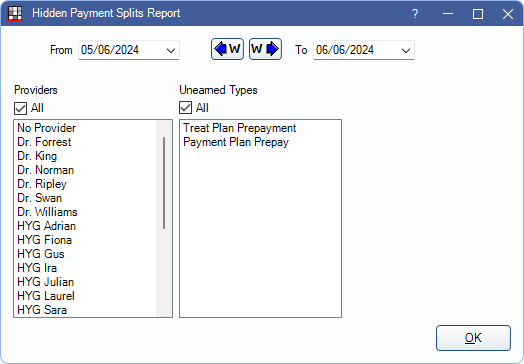Screen dimensions: 524x364
Task: Click the forward one week arrow button
Action: click(x=265, y=49)
